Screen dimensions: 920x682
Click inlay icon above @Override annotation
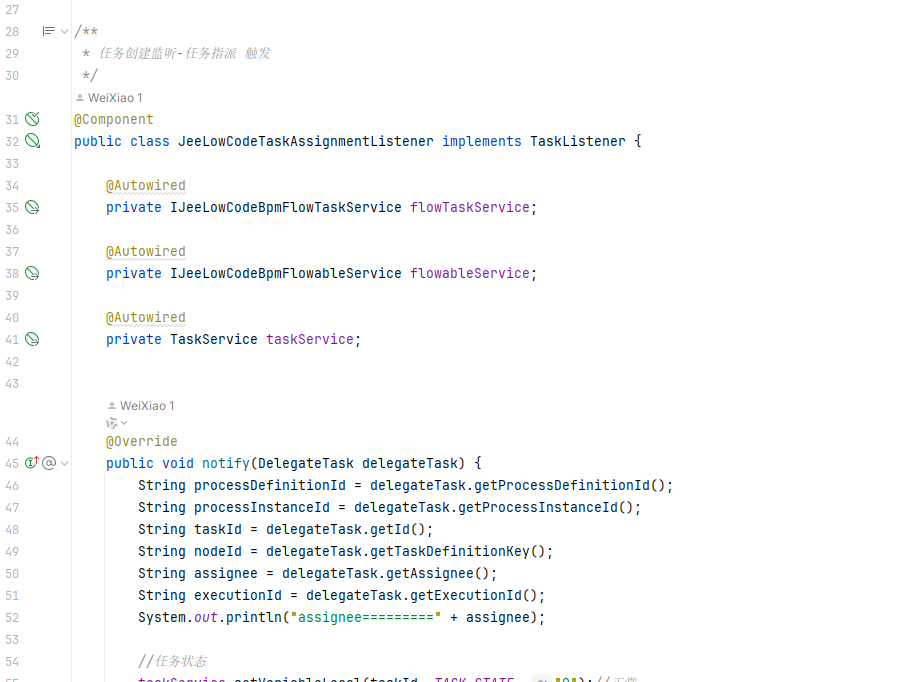[111, 423]
